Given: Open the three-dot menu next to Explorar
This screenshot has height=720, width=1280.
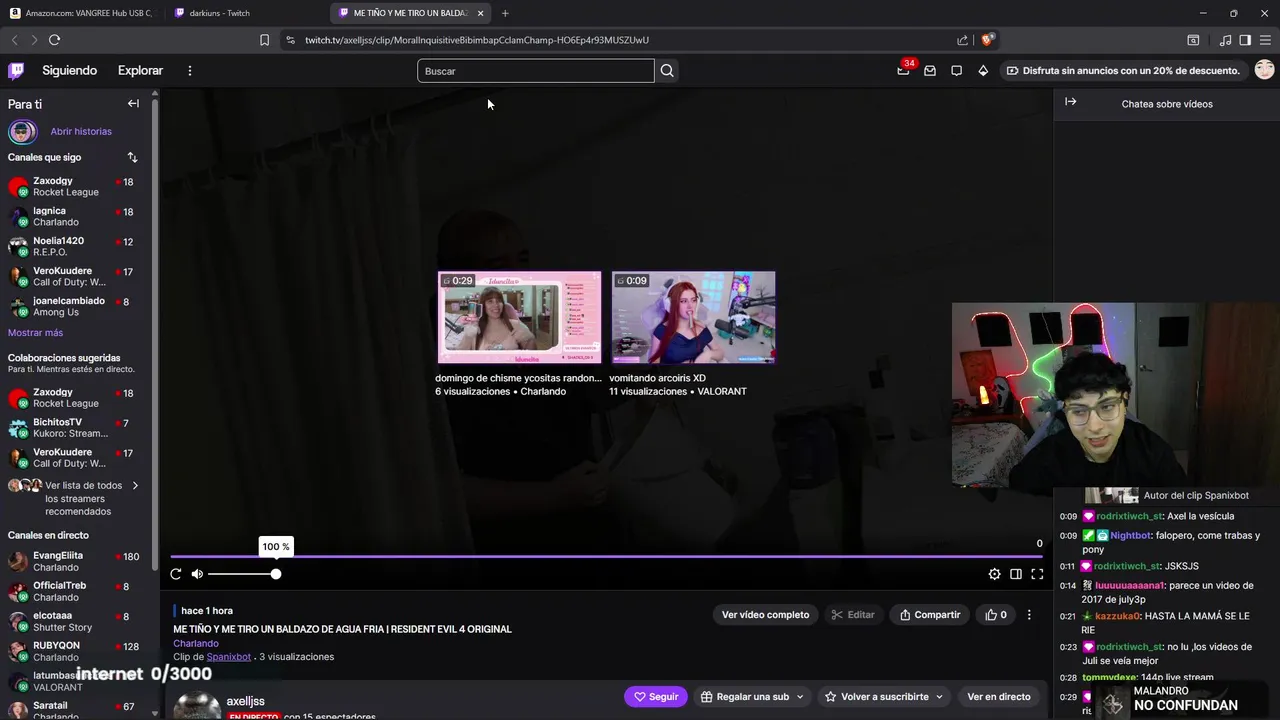Looking at the screenshot, I should 189,70.
